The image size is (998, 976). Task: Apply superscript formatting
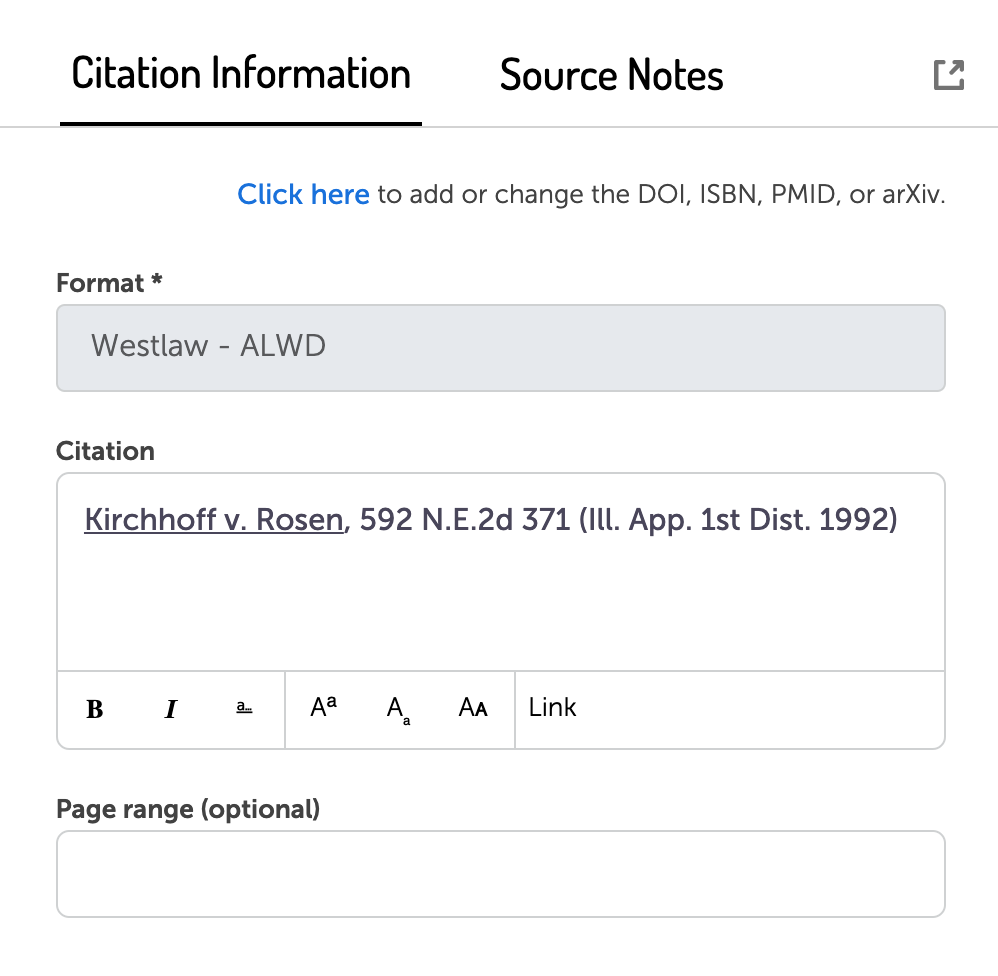click(323, 708)
